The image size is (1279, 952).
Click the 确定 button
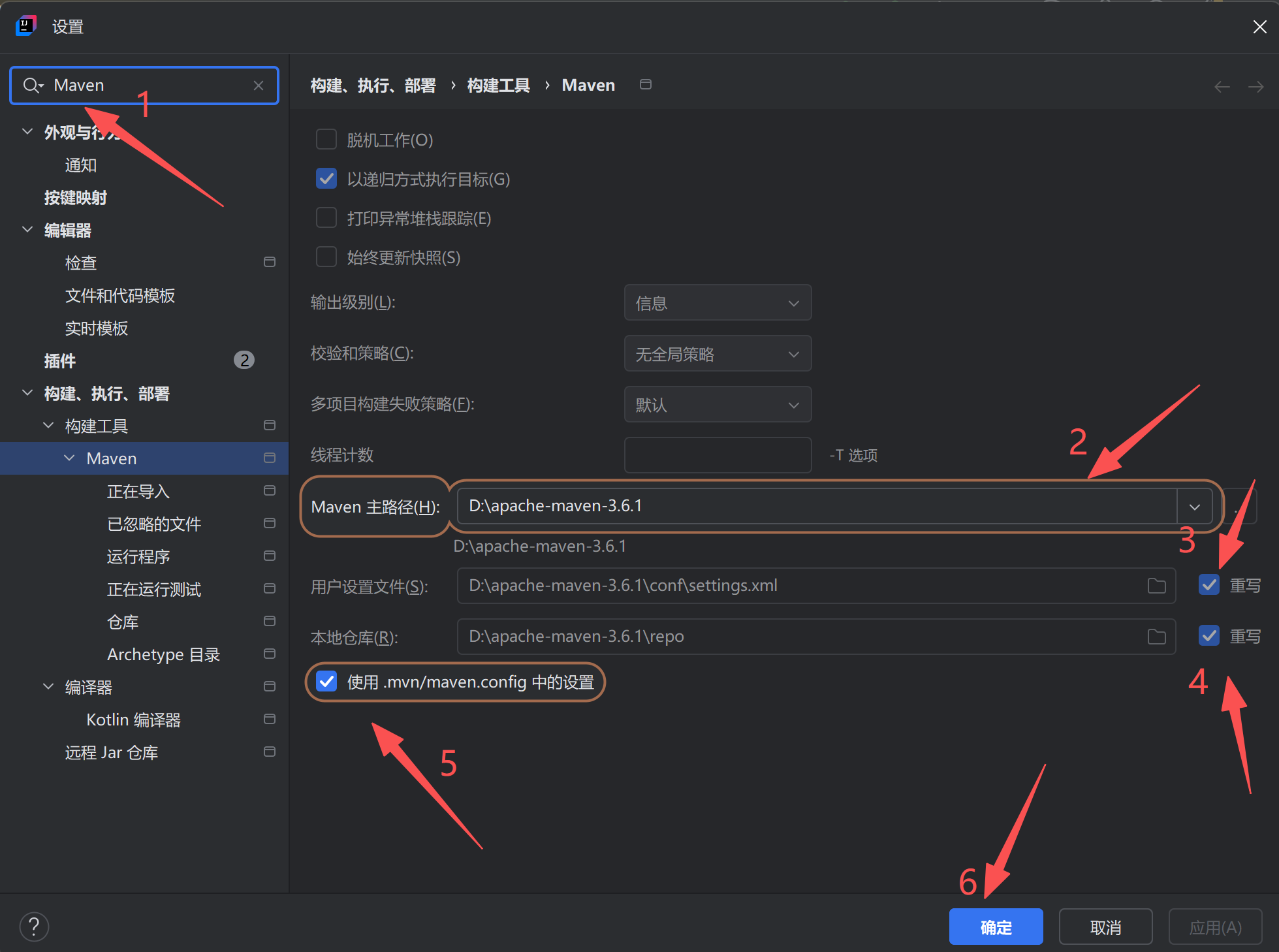point(996,927)
